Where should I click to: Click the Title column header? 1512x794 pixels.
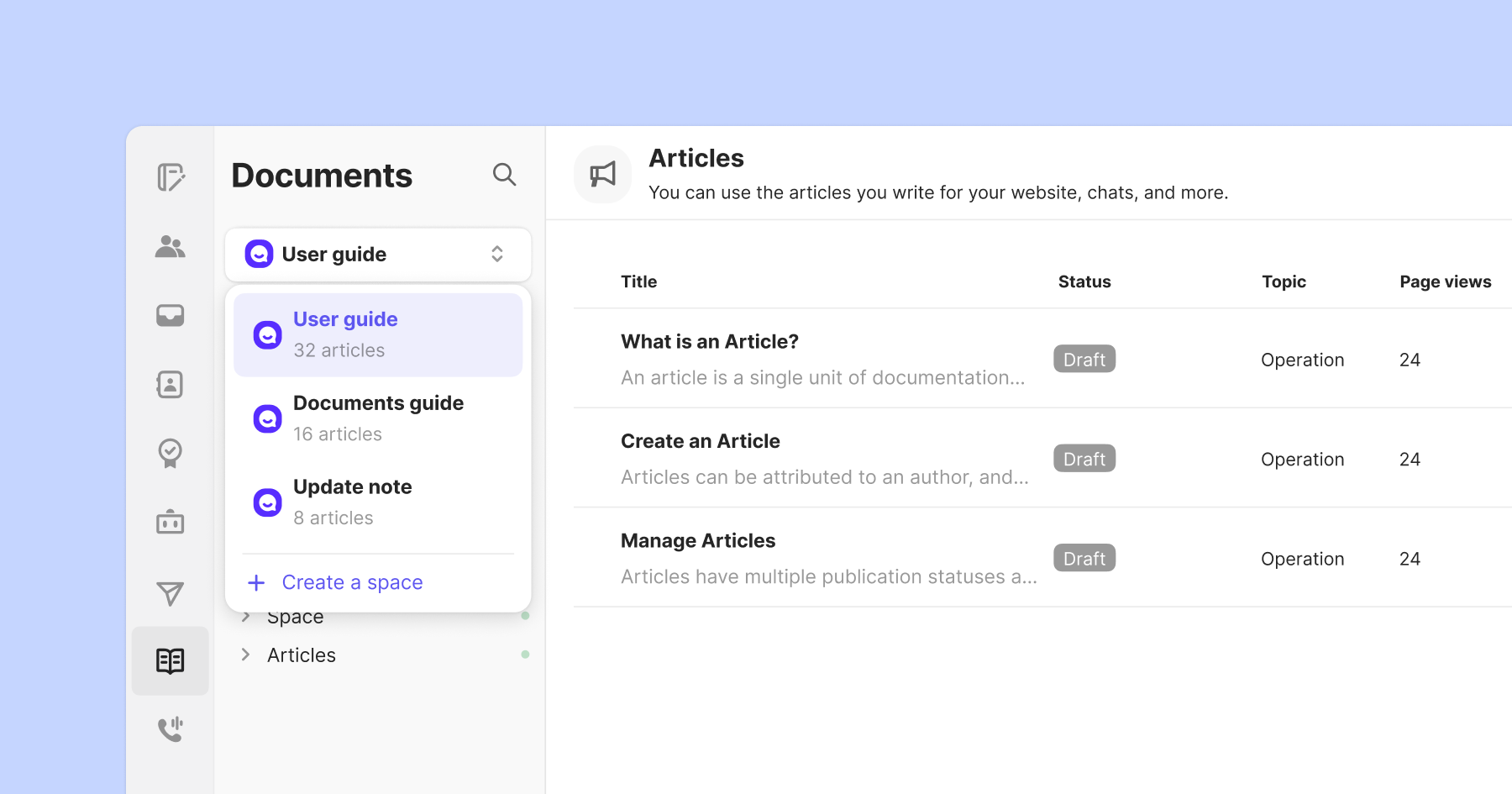click(639, 281)
